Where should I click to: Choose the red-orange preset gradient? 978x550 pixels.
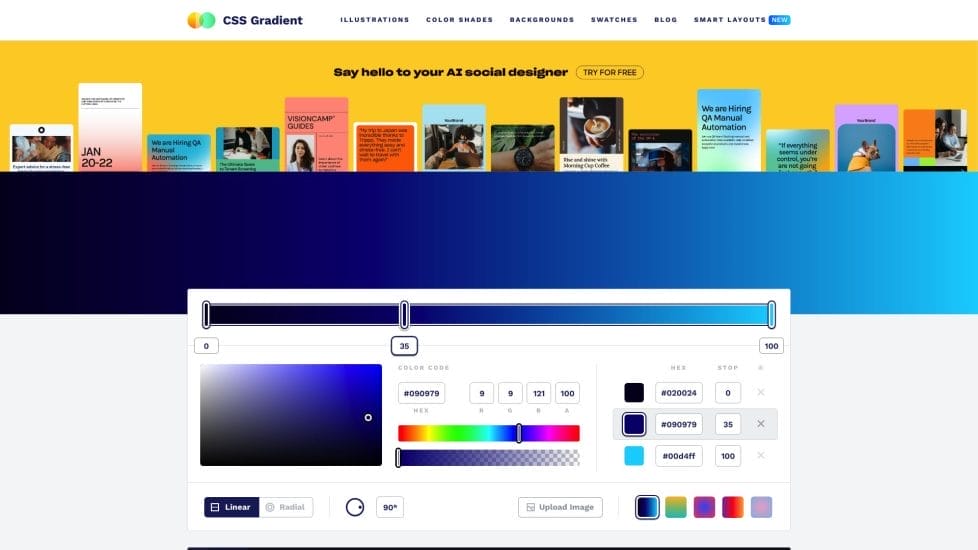[x=733, y=507]
